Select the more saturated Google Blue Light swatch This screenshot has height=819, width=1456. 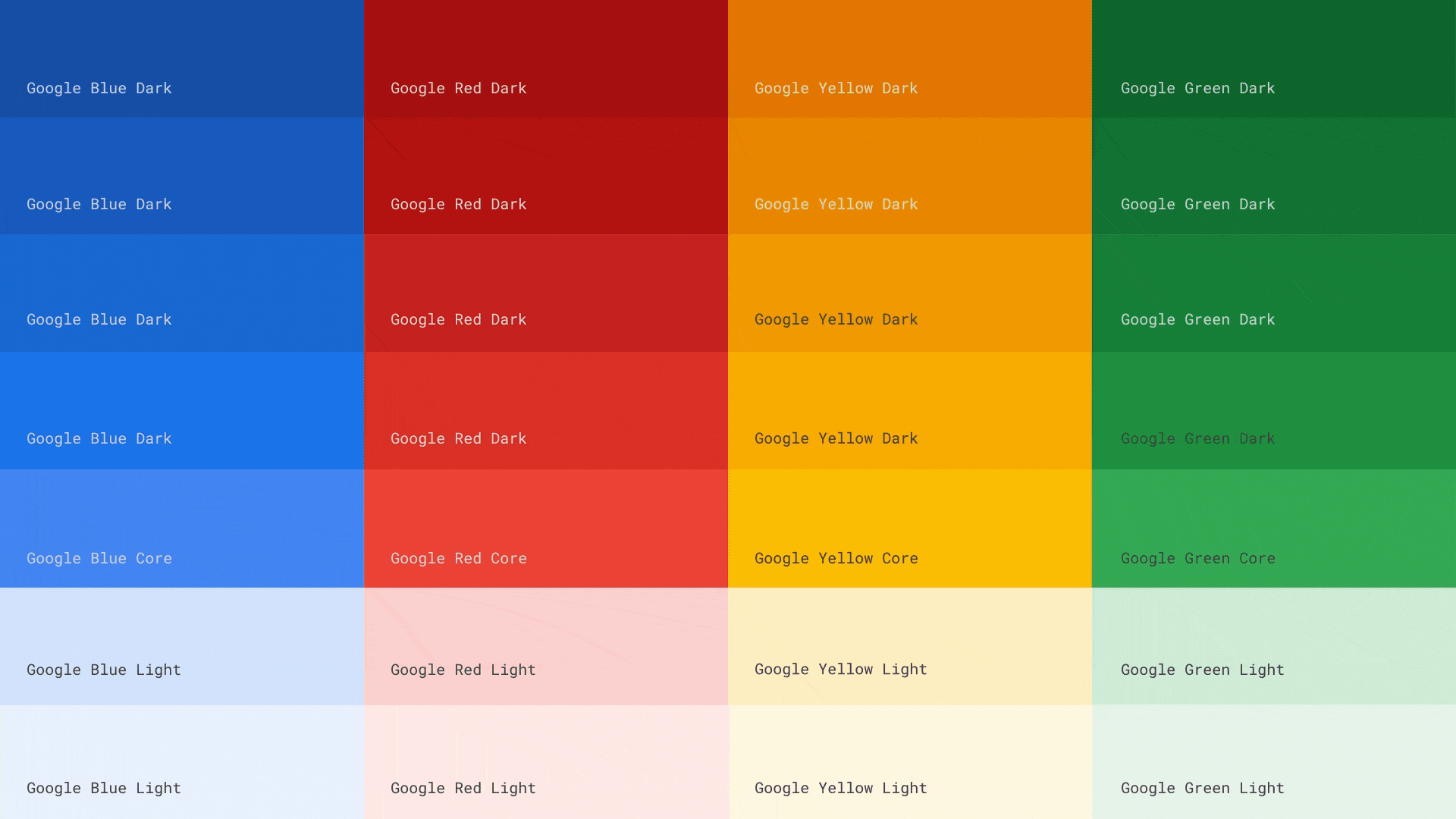(x=182, y=646)
